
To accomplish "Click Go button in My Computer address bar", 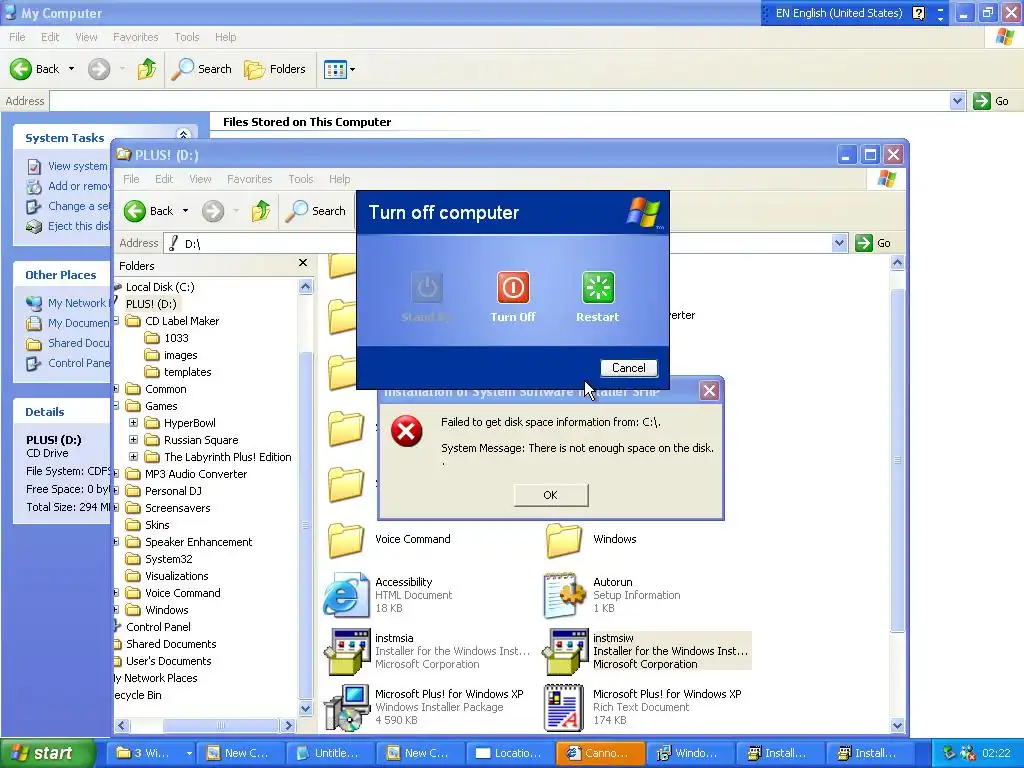I will 991,101.
